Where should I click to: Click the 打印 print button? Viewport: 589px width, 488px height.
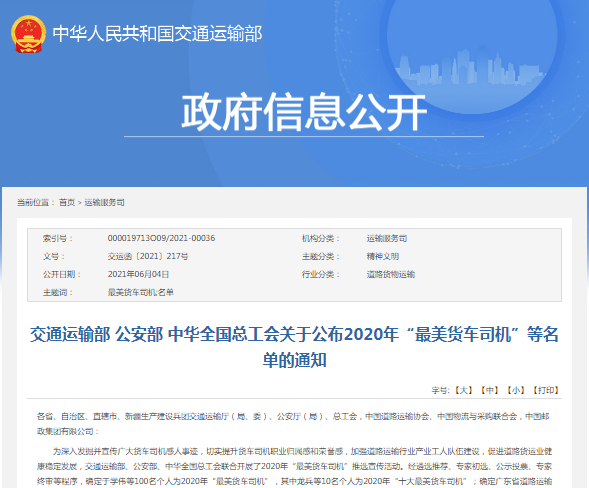point(546,390)
